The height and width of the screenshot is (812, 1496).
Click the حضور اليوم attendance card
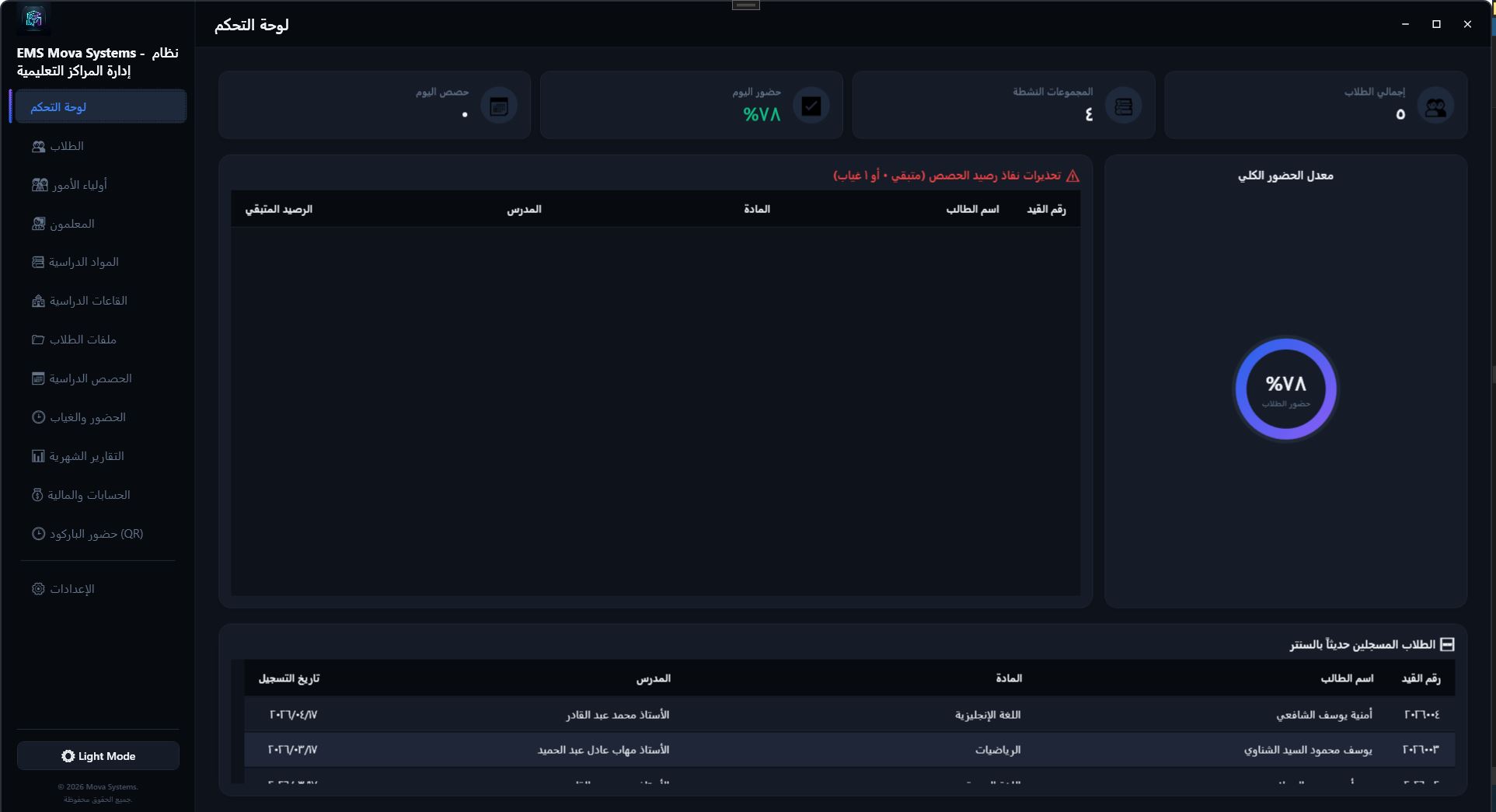pyautogui.click(x=692, y=105)
